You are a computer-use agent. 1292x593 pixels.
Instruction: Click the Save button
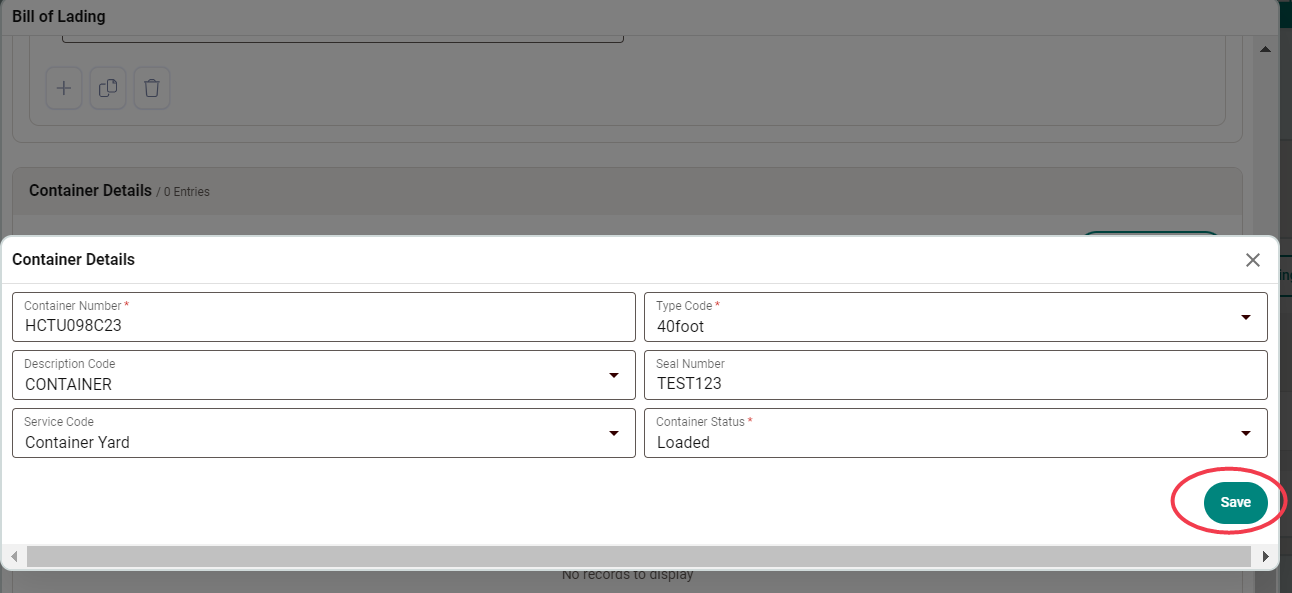point(1236,502)
